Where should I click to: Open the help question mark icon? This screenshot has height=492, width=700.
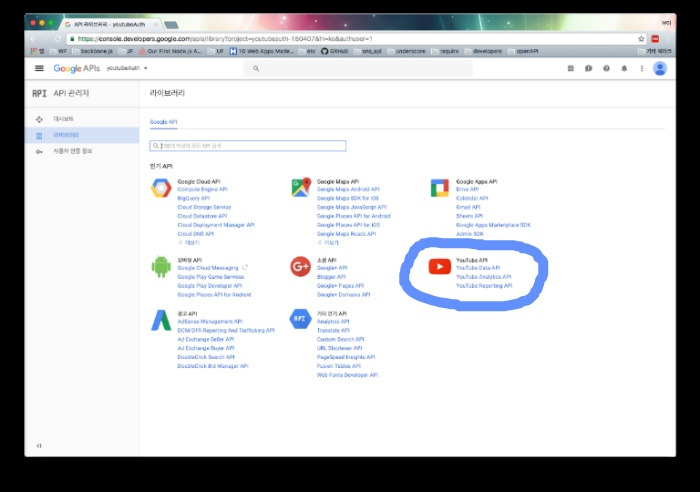coord(606,68)
